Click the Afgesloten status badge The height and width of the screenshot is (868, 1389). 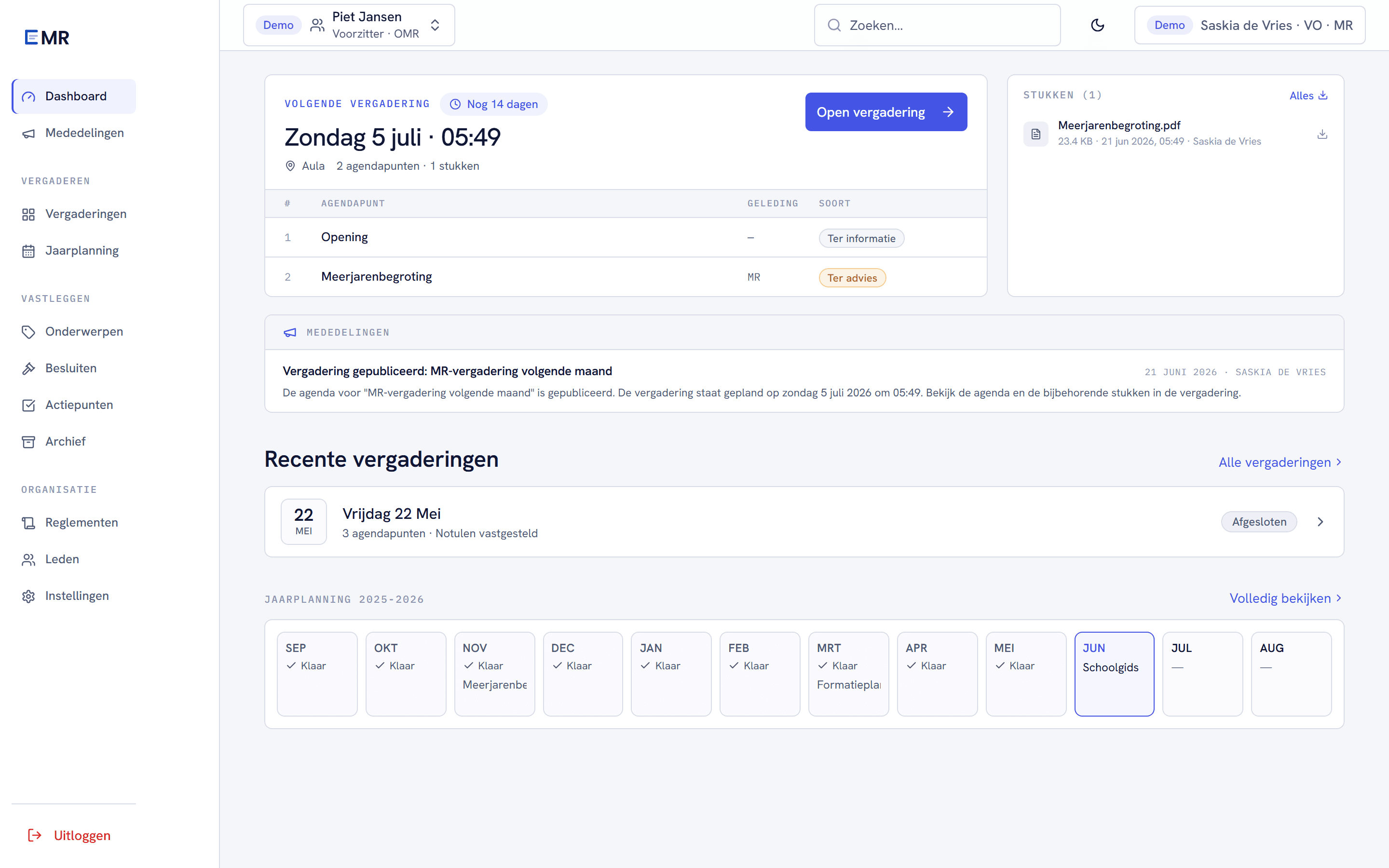click(1259, 522)
